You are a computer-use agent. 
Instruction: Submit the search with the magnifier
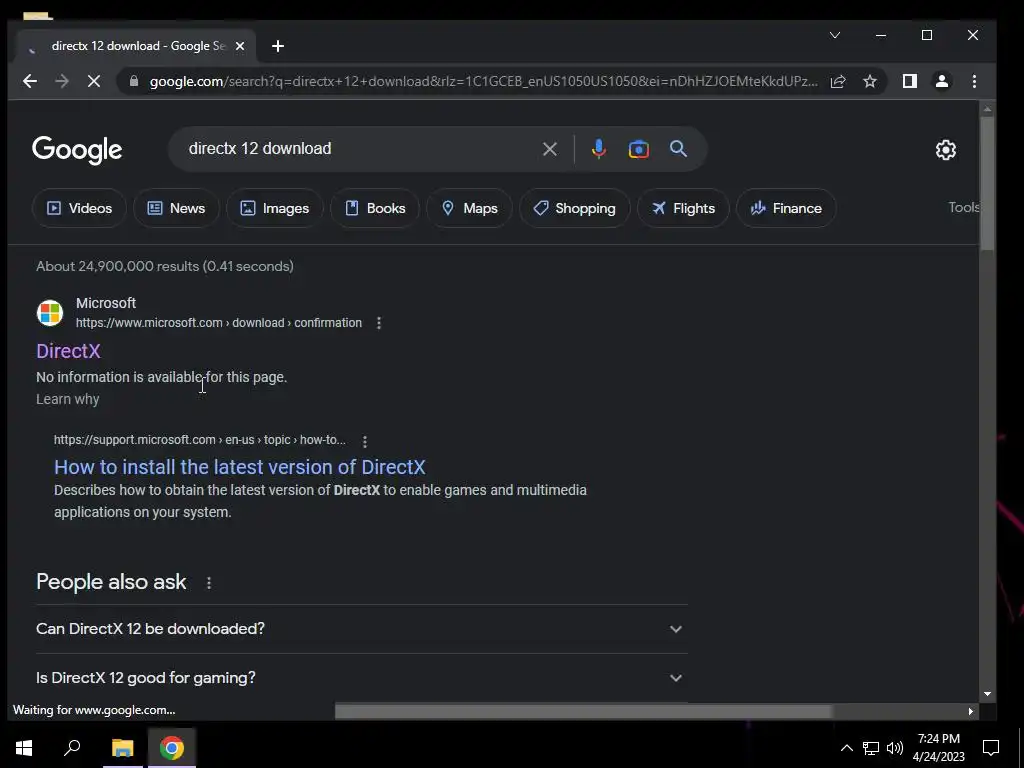(x=679, y=149)
